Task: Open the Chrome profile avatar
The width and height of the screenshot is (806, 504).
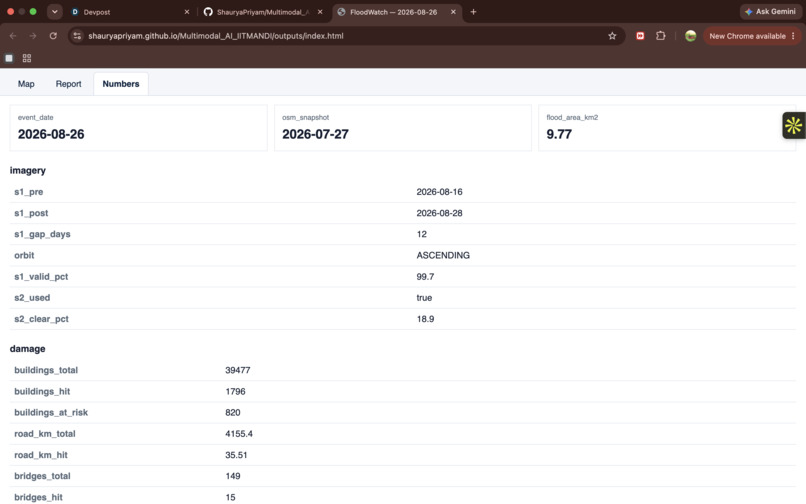Action: click(690, 36)
